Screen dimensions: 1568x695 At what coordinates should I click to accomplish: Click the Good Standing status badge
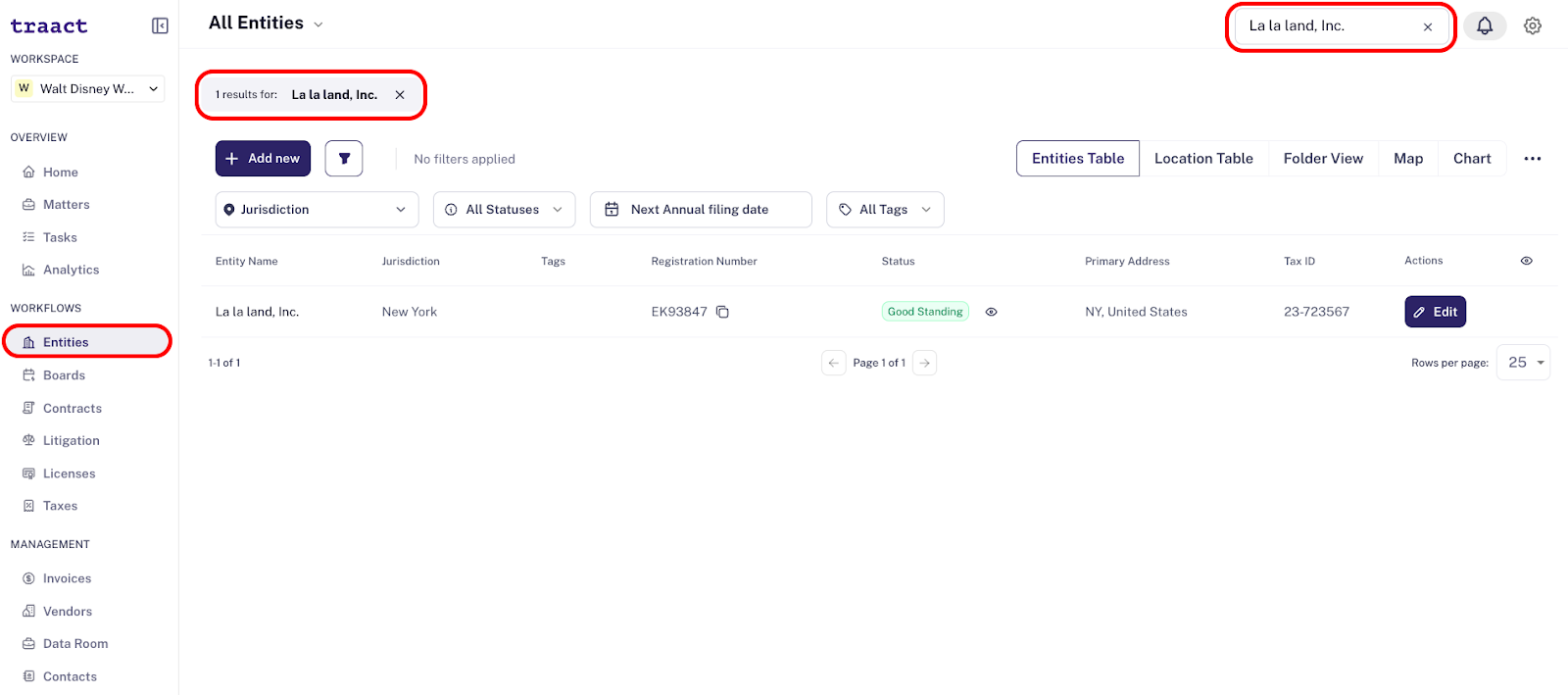point(925,312)
